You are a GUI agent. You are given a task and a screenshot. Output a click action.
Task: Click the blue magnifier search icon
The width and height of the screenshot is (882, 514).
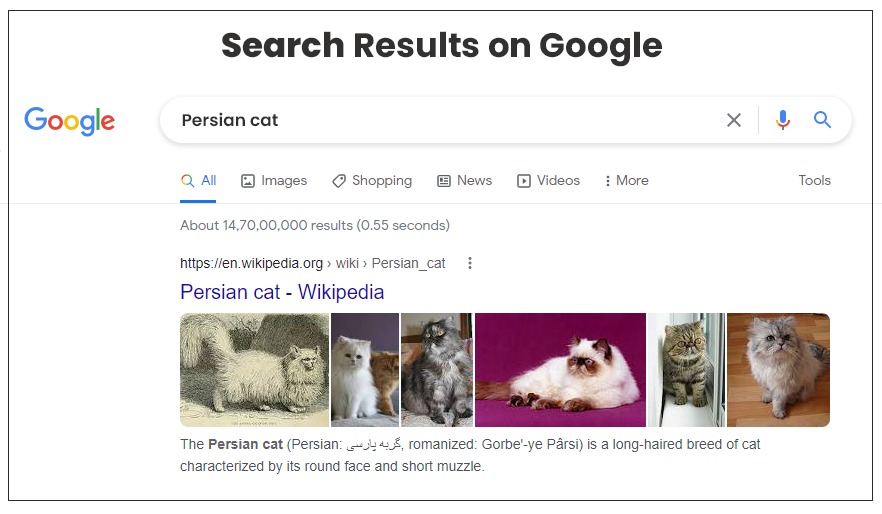(822, 119)
